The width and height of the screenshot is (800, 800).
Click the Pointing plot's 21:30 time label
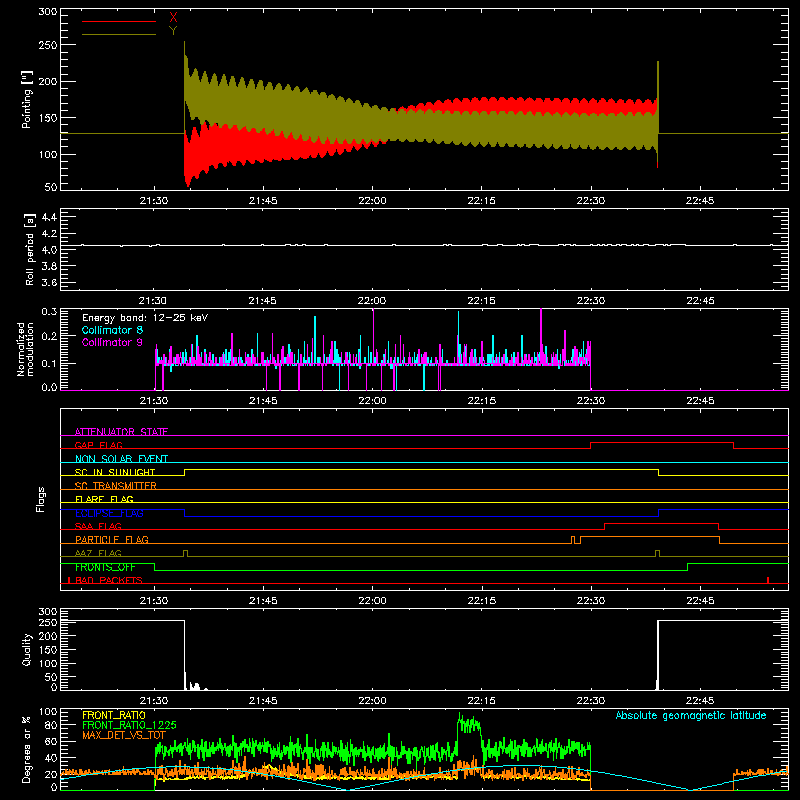tap(154, 201)
